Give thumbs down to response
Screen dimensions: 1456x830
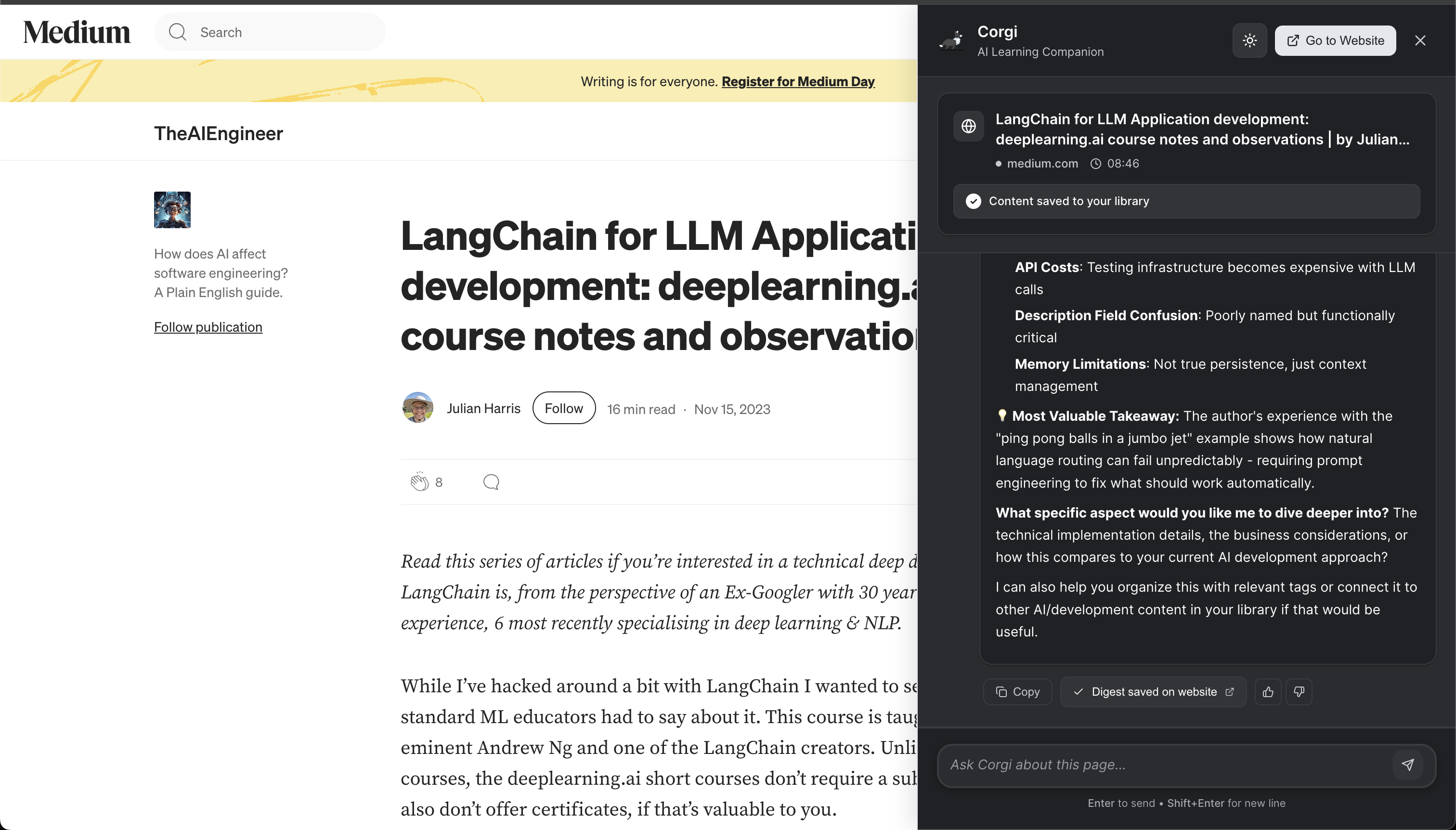1299,691
